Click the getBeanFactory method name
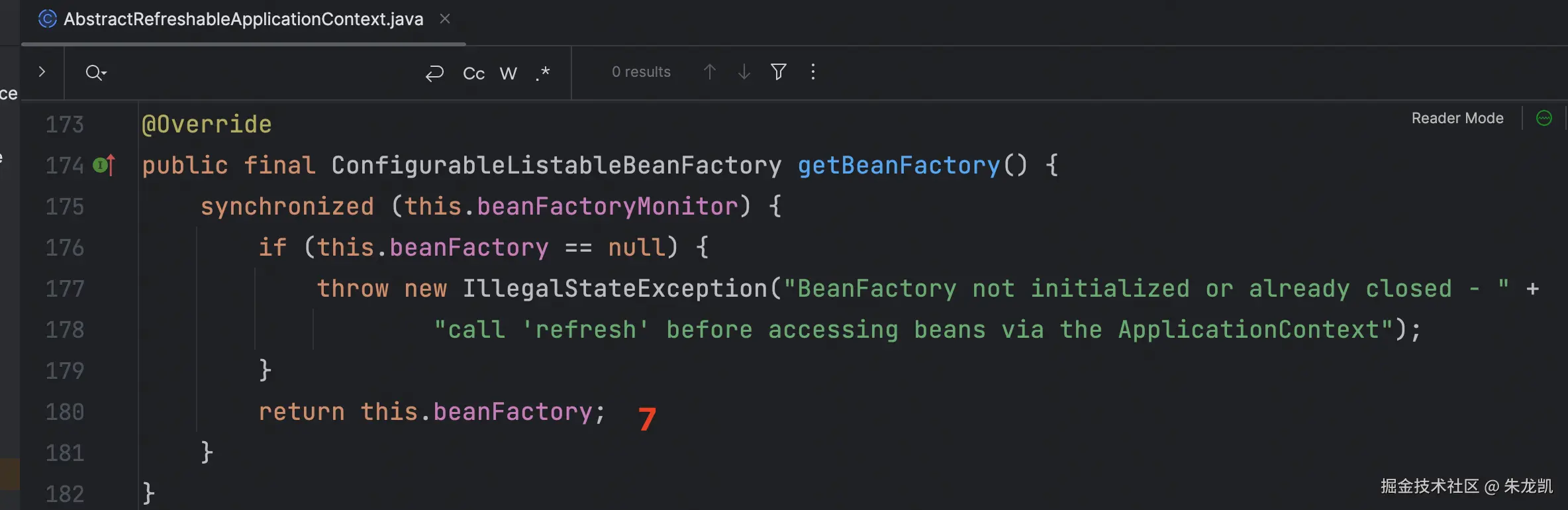 click(899, 165)
